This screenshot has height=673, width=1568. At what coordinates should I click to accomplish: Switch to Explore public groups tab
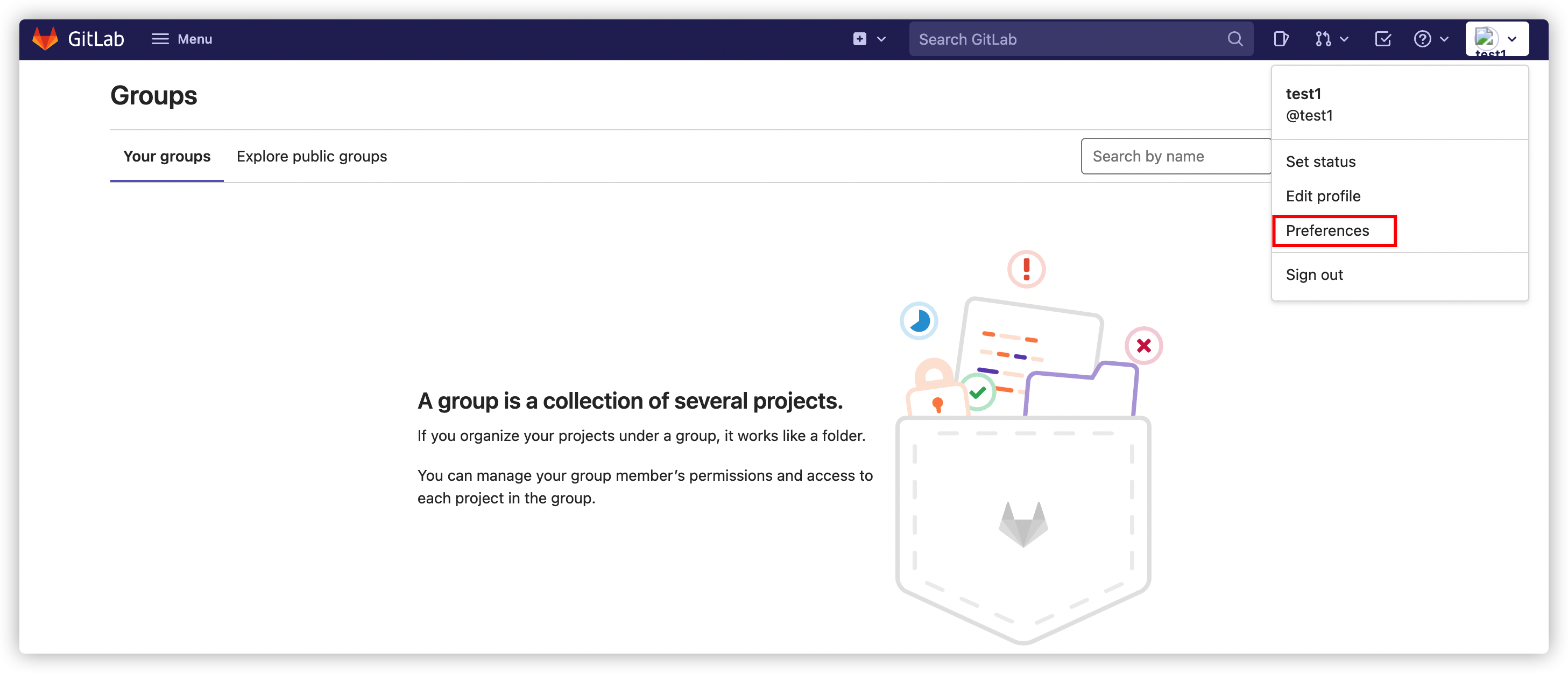tap(312, 157)
